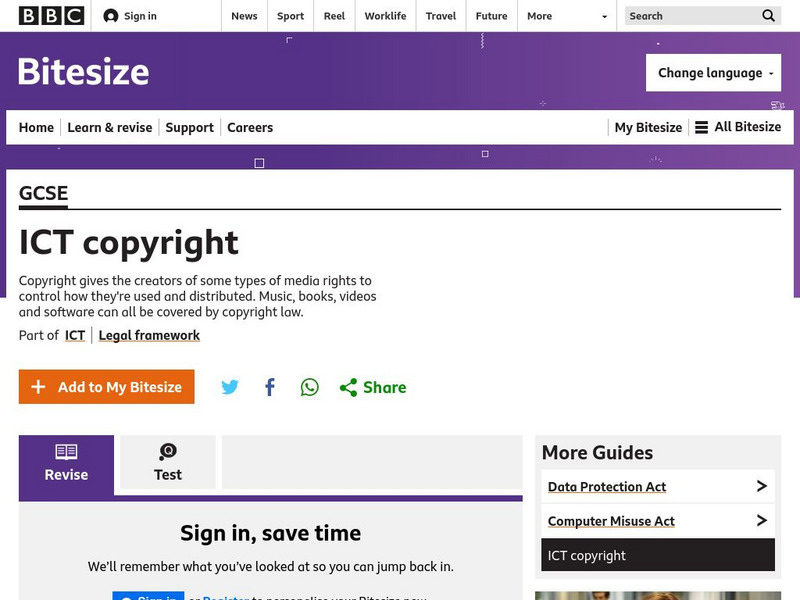This screenshot has height=600, width=800.
Task: Click the Revise book icon
Action: click(x=66, y=452)
